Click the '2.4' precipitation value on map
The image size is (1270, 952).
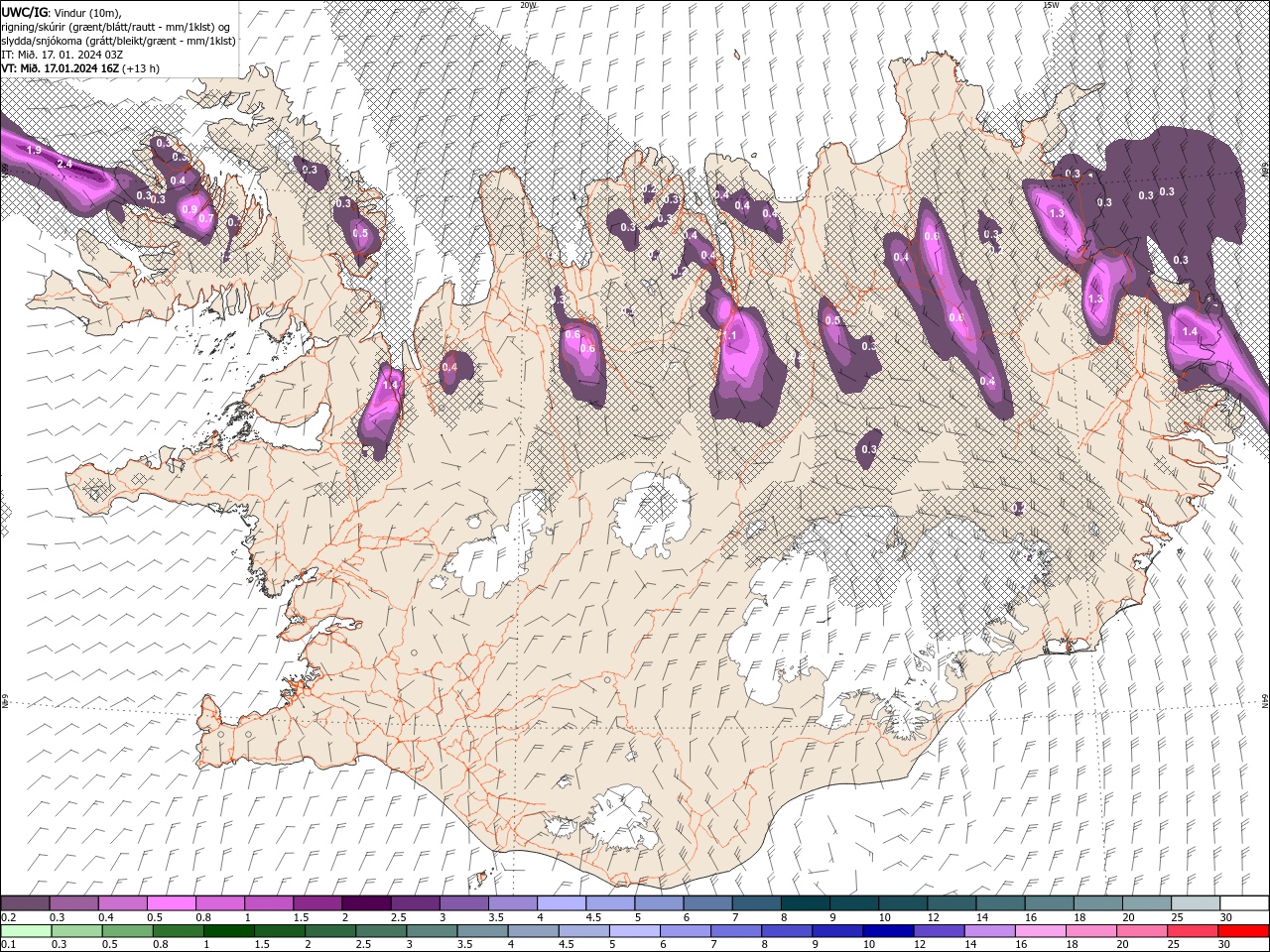65,164
